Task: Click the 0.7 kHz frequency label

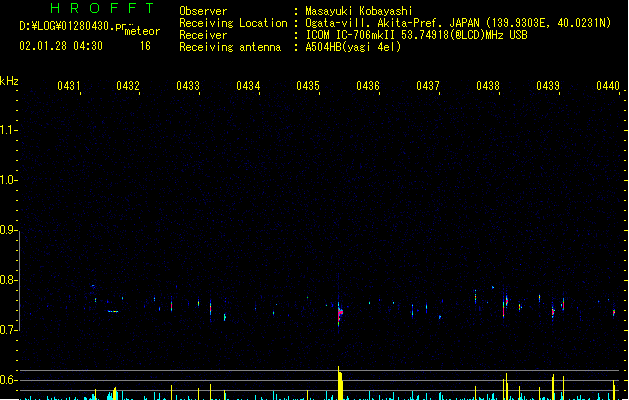Action: 8,330
